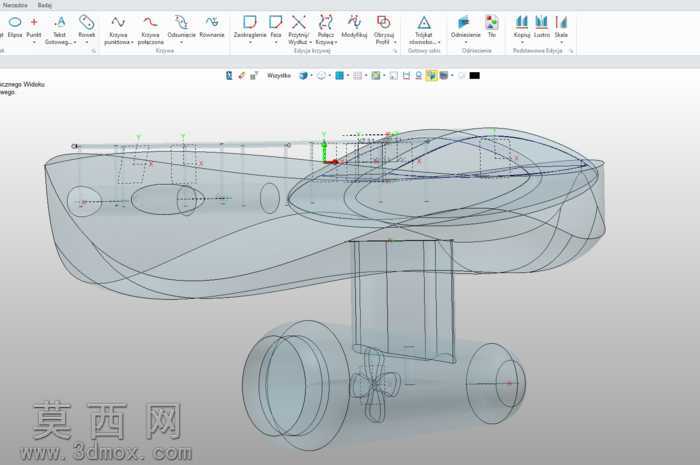Expand the Zaokrąglenie dropdown arrow
Image resolution: width=700 pixels, height=465 pixels.
pyautogui.click(x=250, y=42)
